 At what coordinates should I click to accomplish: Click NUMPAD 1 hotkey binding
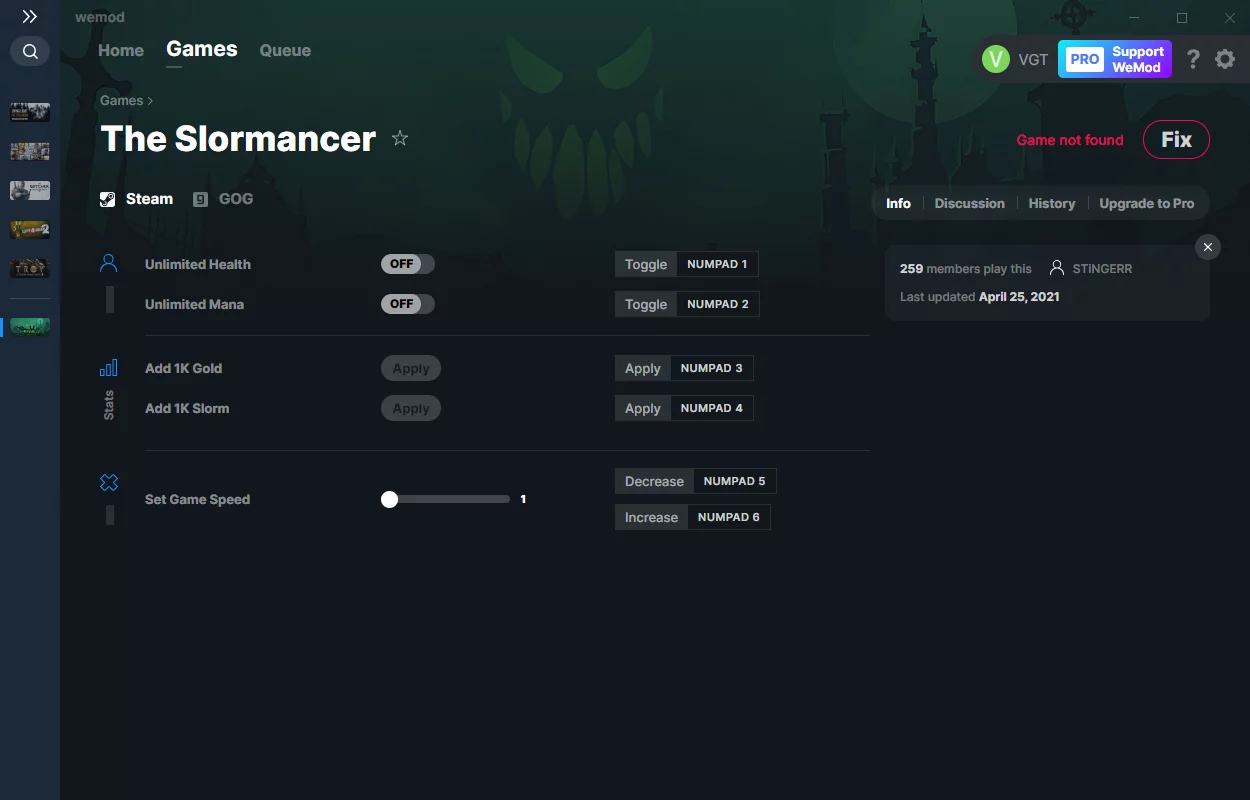(717, 264)
